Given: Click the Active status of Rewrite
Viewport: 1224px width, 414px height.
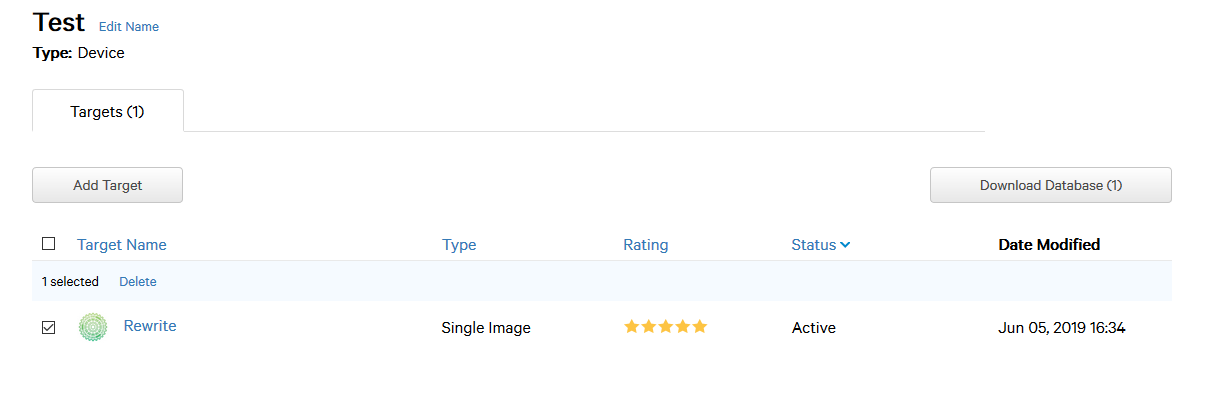Looking at the screenshot, I should click(x=814, y=328).
